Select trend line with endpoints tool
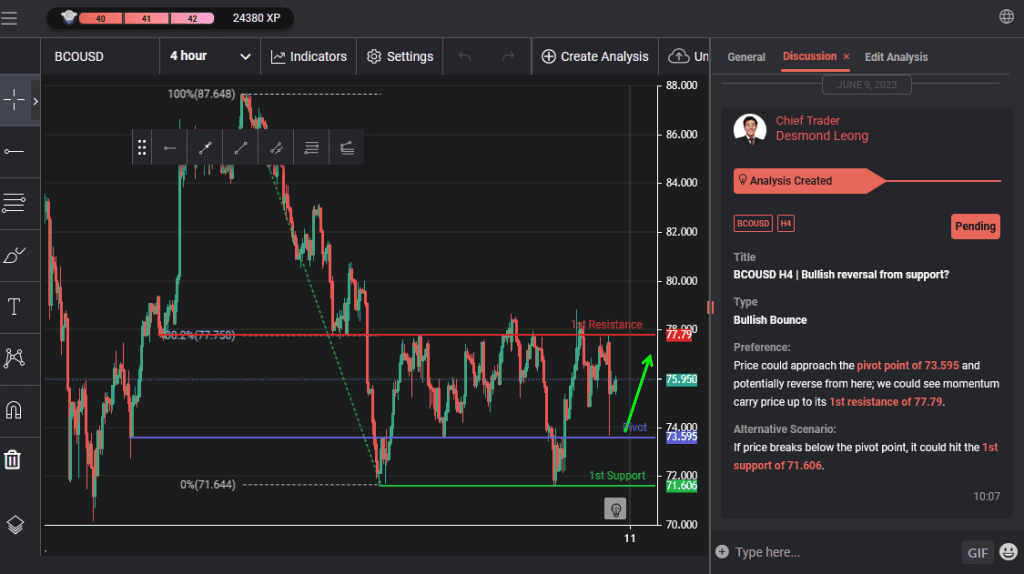The image size is (1024, 574). coord(205,148)
